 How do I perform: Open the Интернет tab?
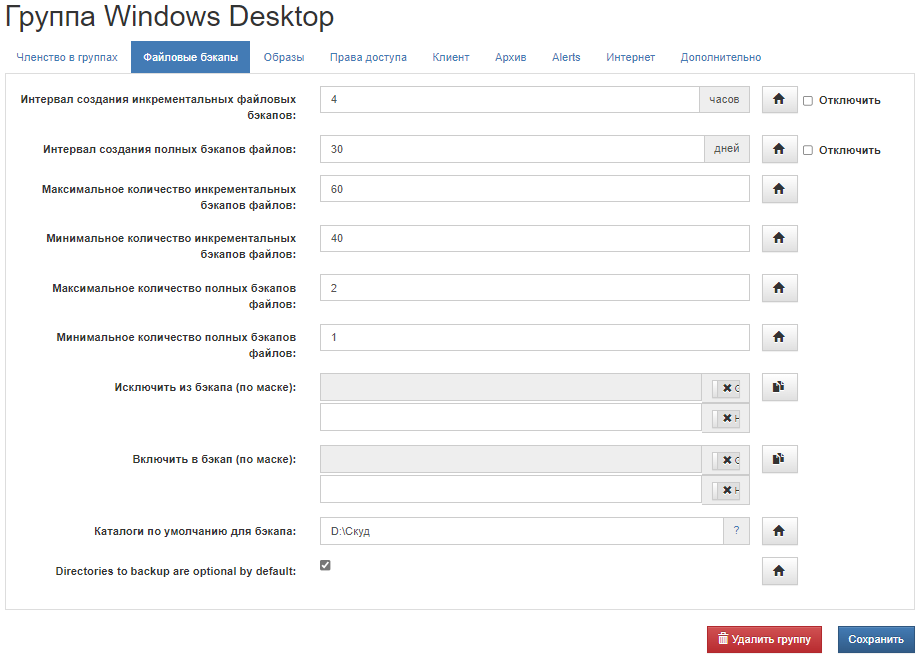(630, 57)
